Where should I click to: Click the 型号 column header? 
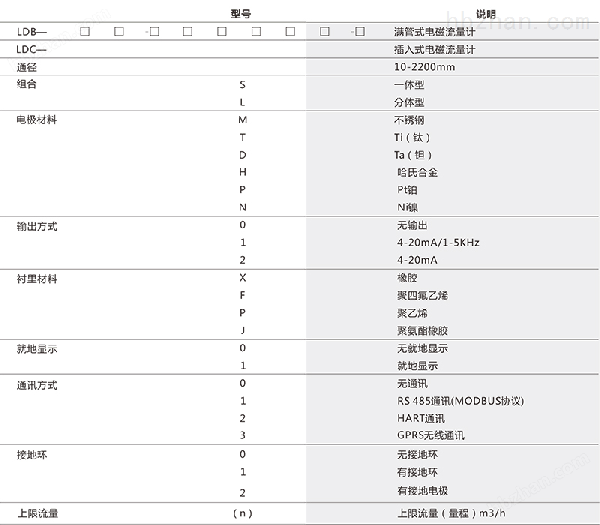click(241, 14)
